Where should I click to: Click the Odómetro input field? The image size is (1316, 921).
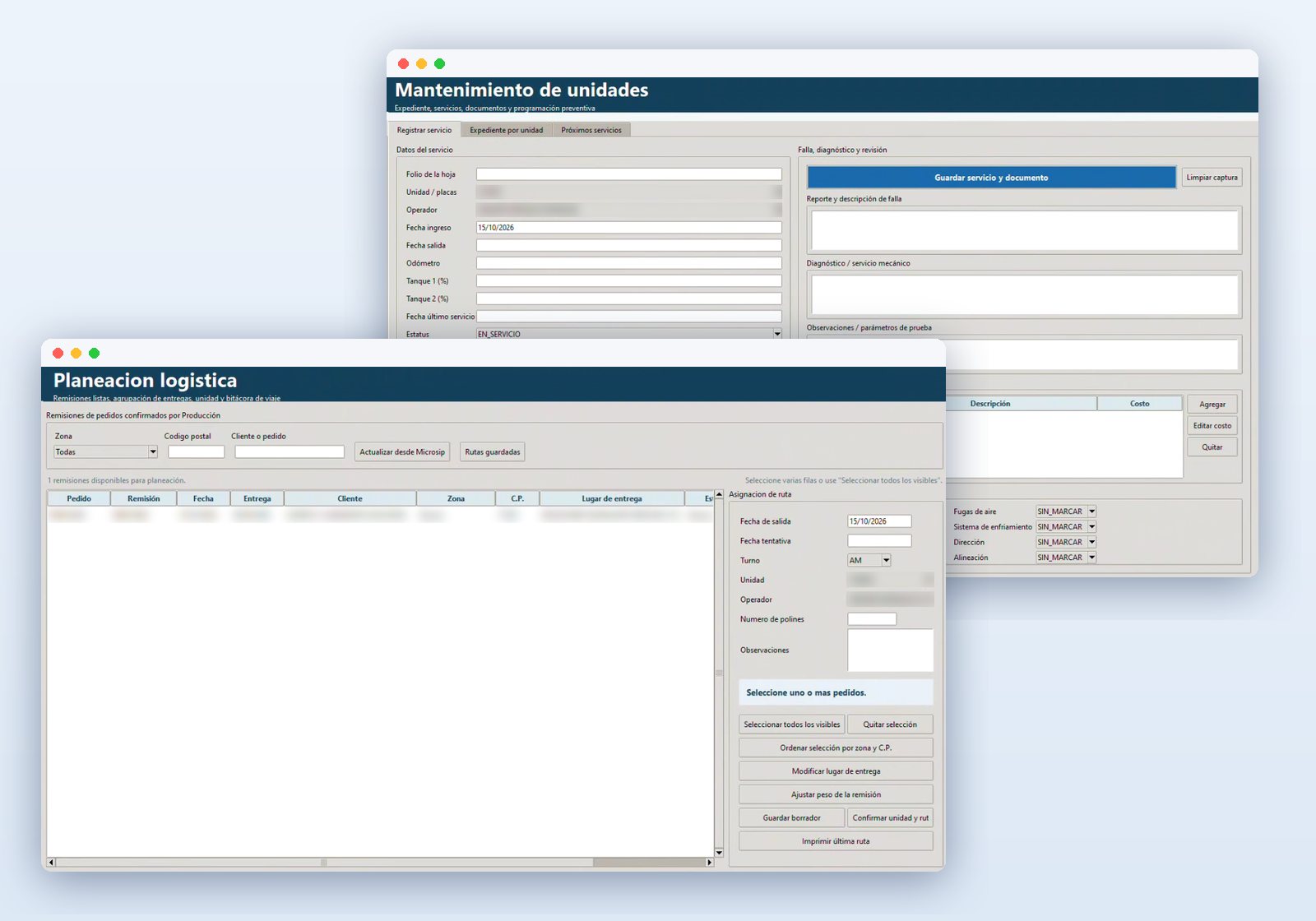coord(629,263)
